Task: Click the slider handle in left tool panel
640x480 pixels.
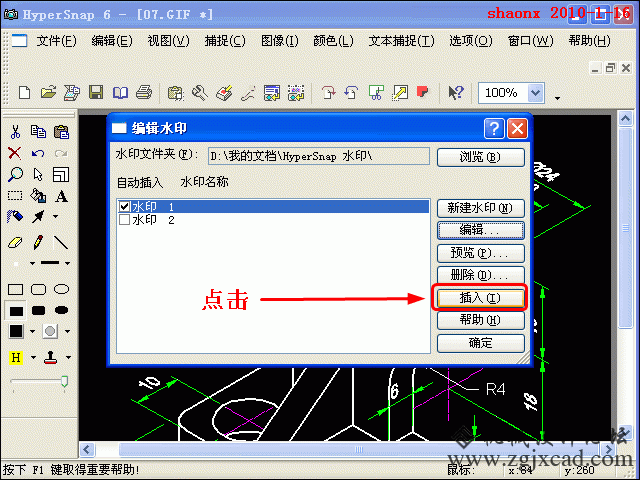Action: 64,382
